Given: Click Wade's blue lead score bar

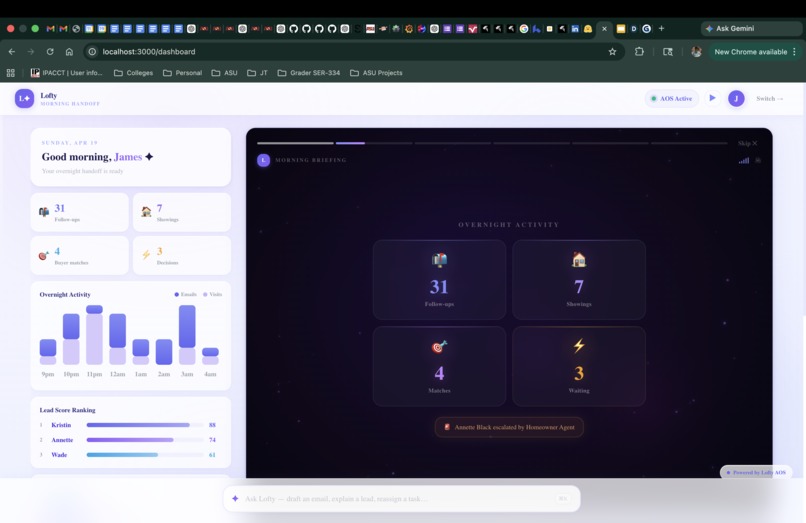Looking at the screenshot, I should pyautogui.click(x=122, y=455).
